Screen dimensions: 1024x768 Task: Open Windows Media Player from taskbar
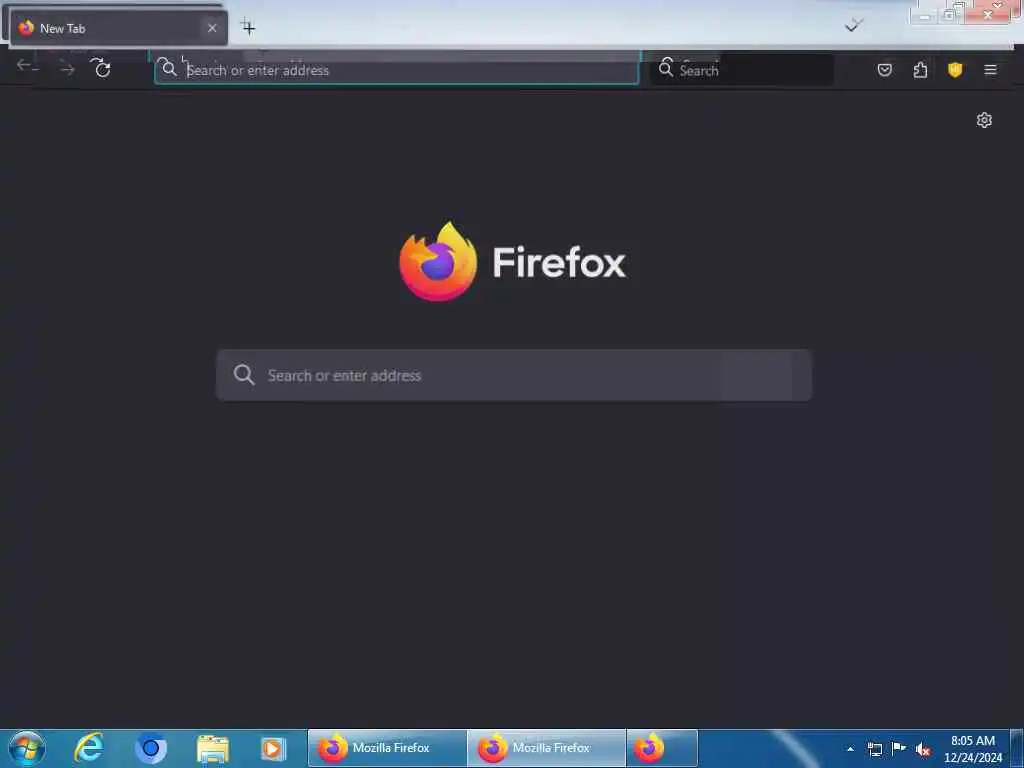tap(274, 748)
